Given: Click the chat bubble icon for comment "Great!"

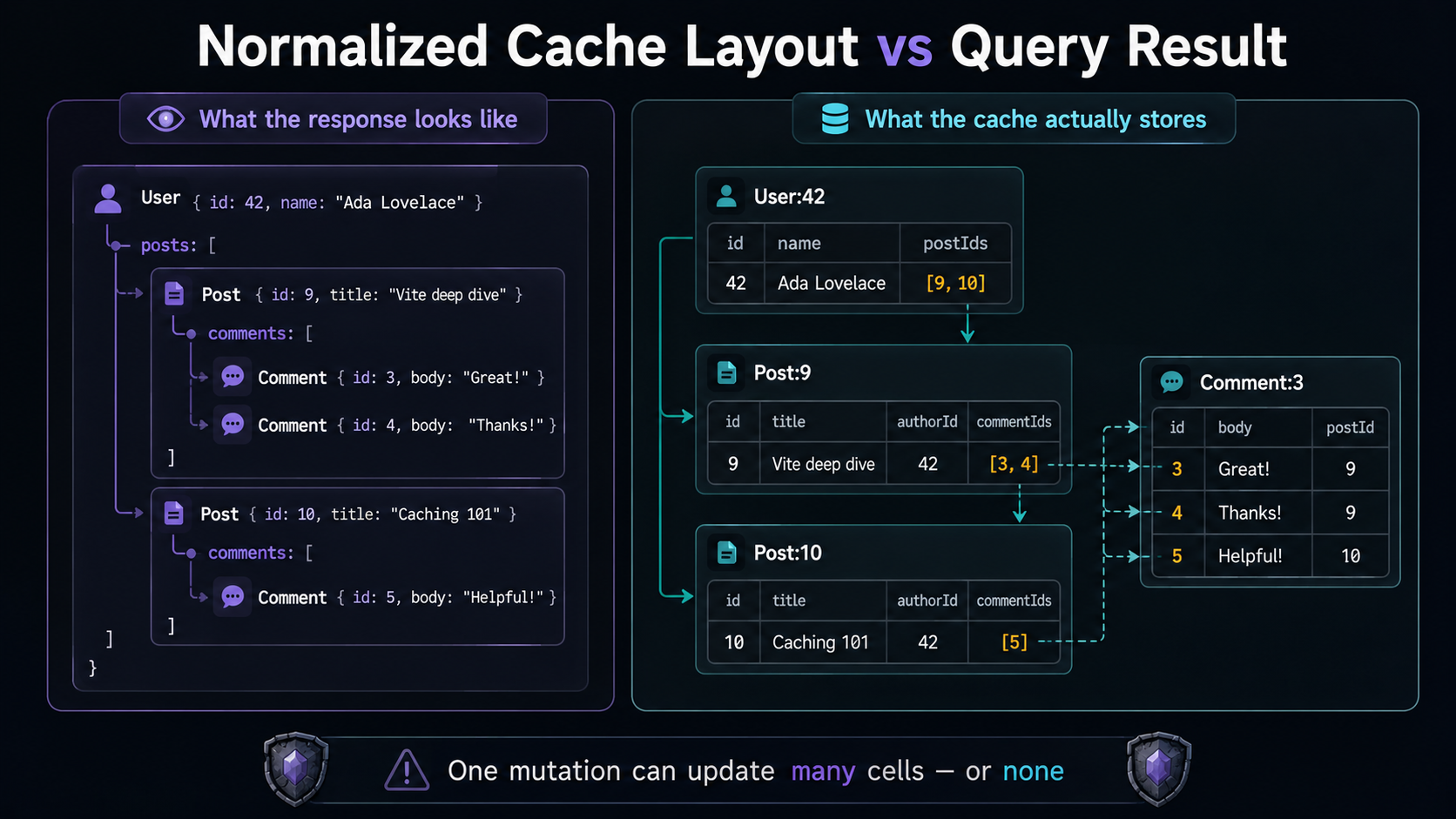Looking at the screenshot, I should [x=233, y=376].
